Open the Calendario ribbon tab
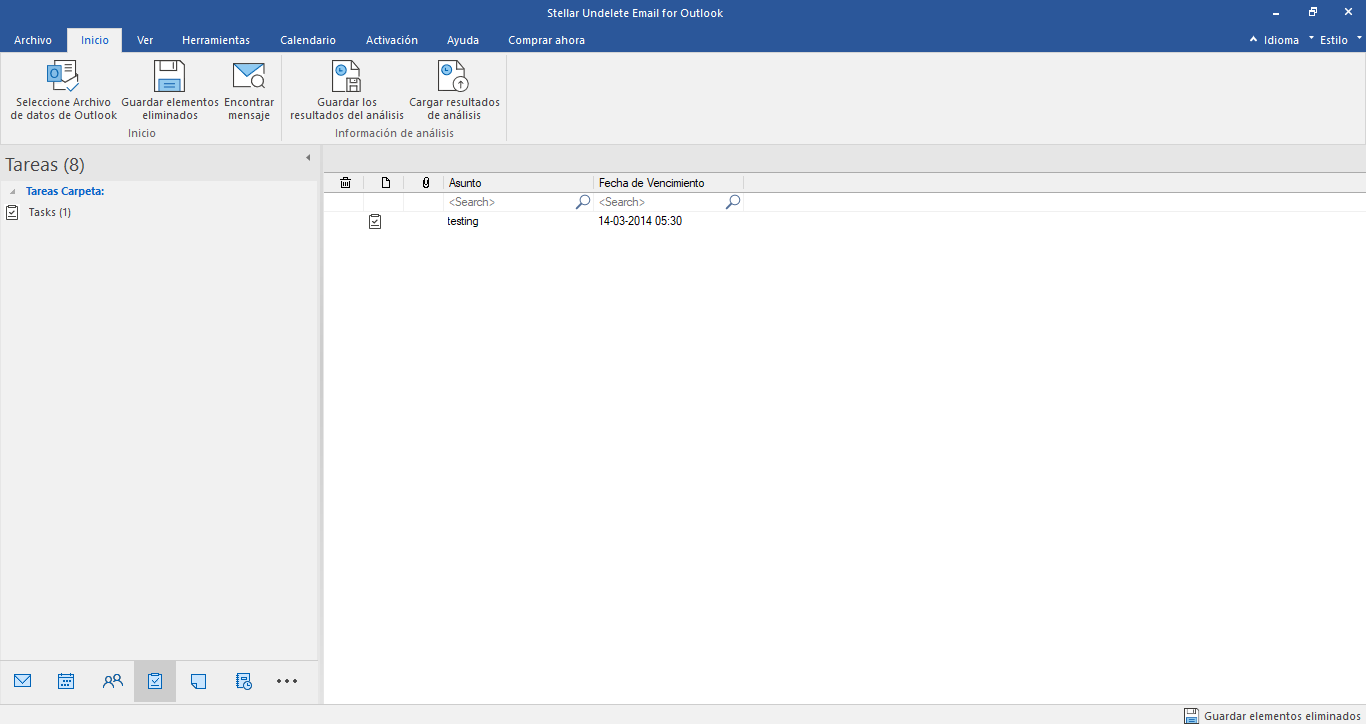Image resolution: width=1366 pixels, height=724 pixels. [x=308, y=40]
